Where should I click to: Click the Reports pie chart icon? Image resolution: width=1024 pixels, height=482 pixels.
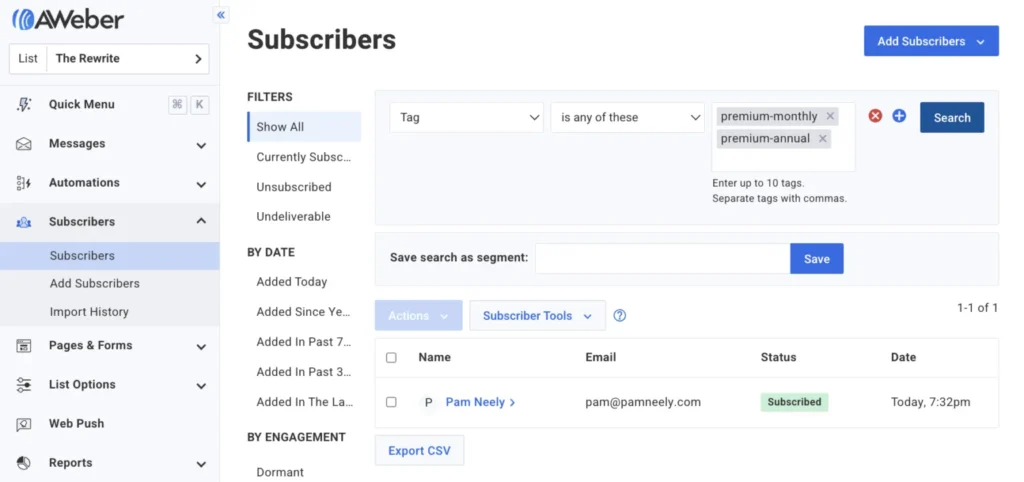24,463
